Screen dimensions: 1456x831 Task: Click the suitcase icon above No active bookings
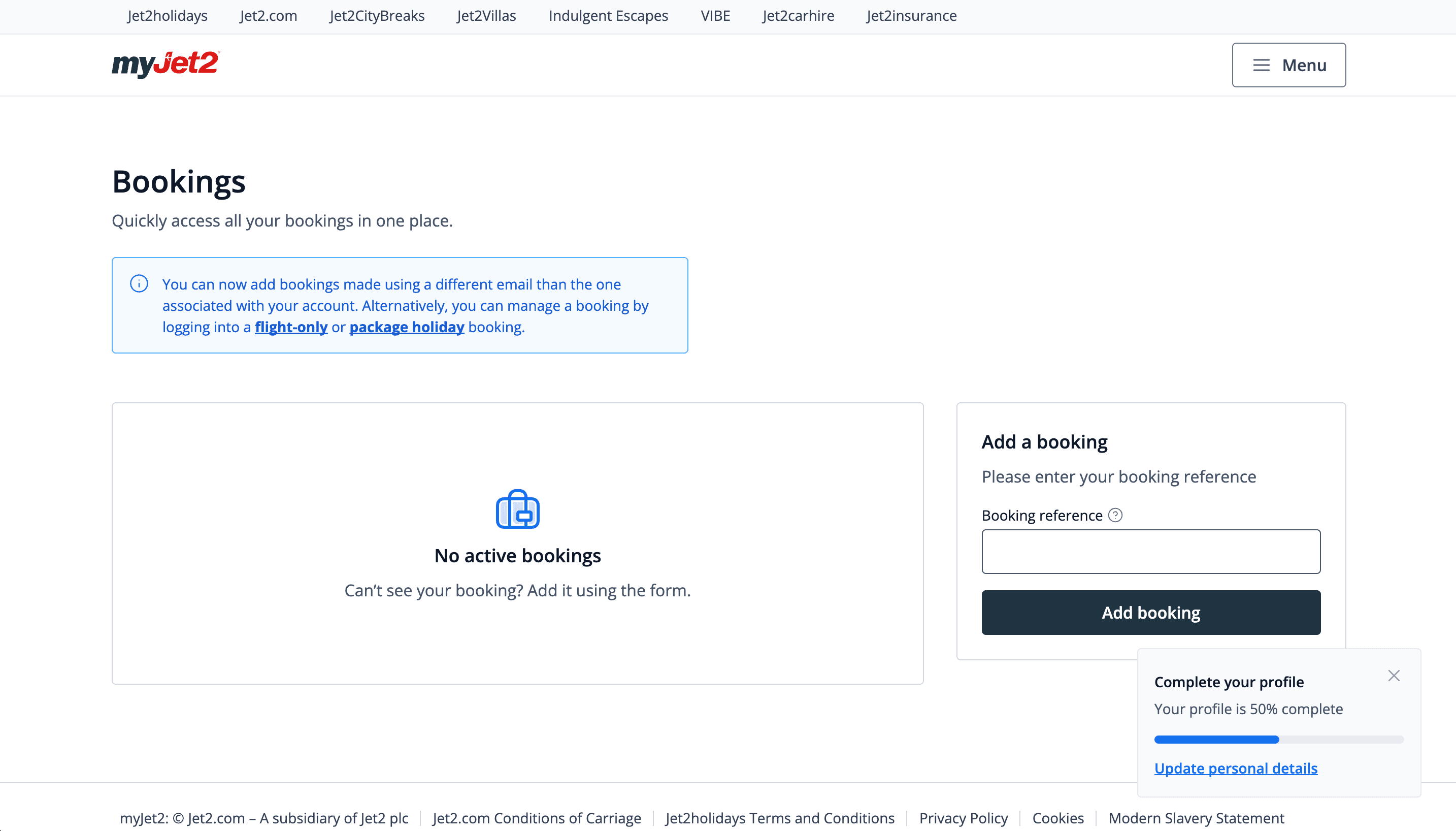[x=517, y=509]
